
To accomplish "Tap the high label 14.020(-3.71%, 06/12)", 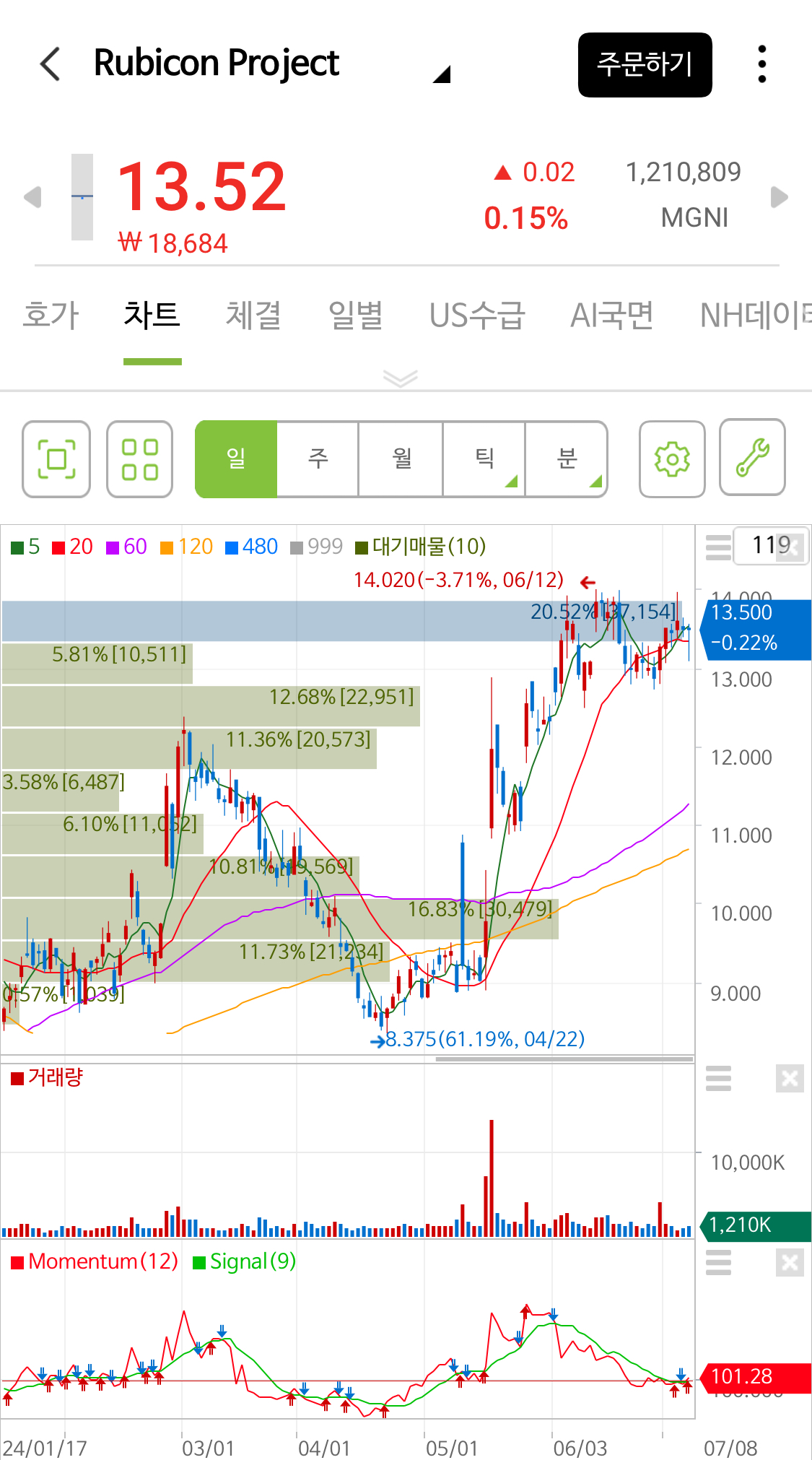I will (x=459, y=581).
